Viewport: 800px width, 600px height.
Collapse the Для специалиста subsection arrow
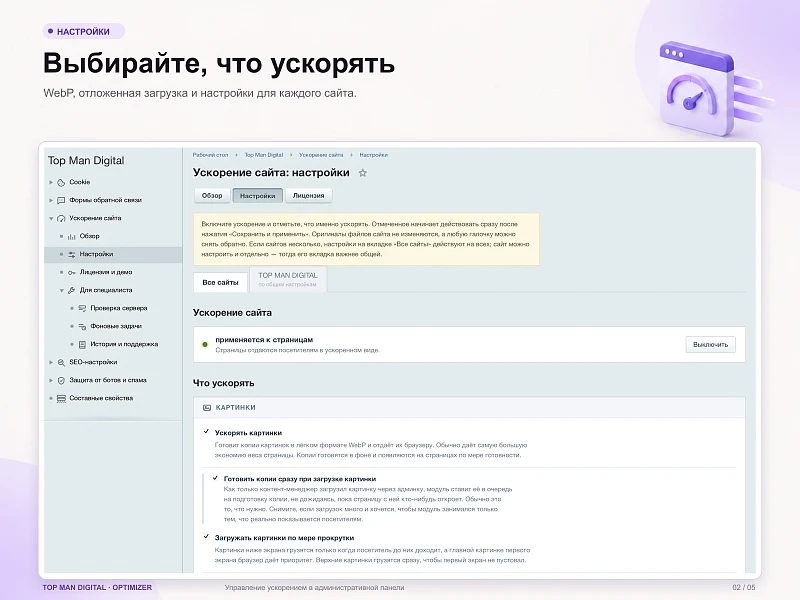click(62, 290)
